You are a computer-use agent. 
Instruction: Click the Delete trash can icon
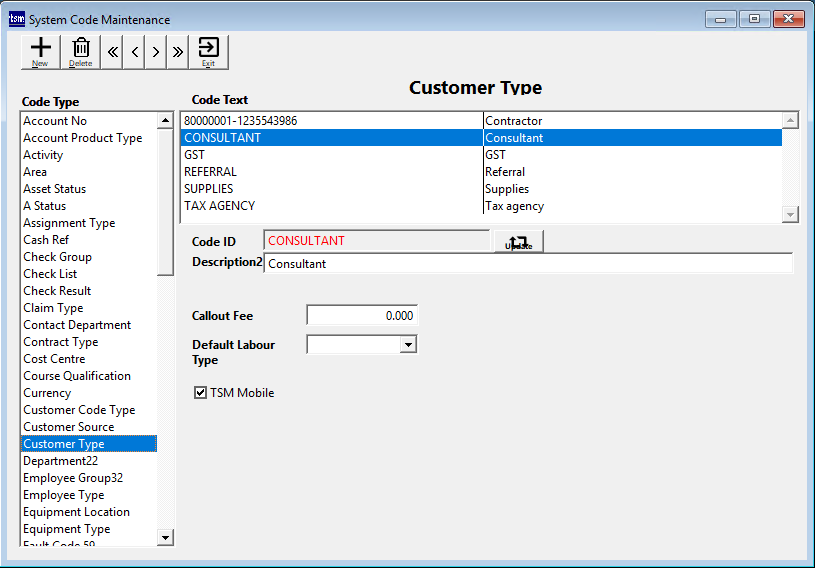point(81,52)
